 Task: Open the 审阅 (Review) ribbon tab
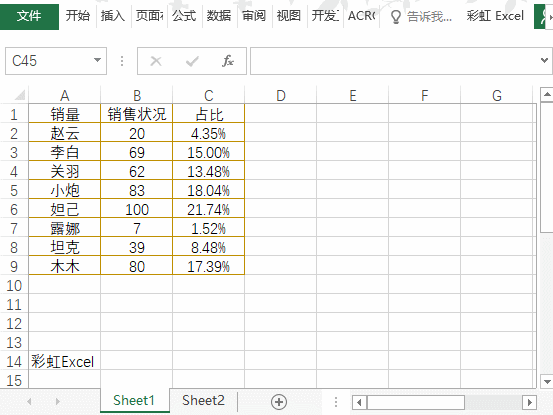click(254, 16)
